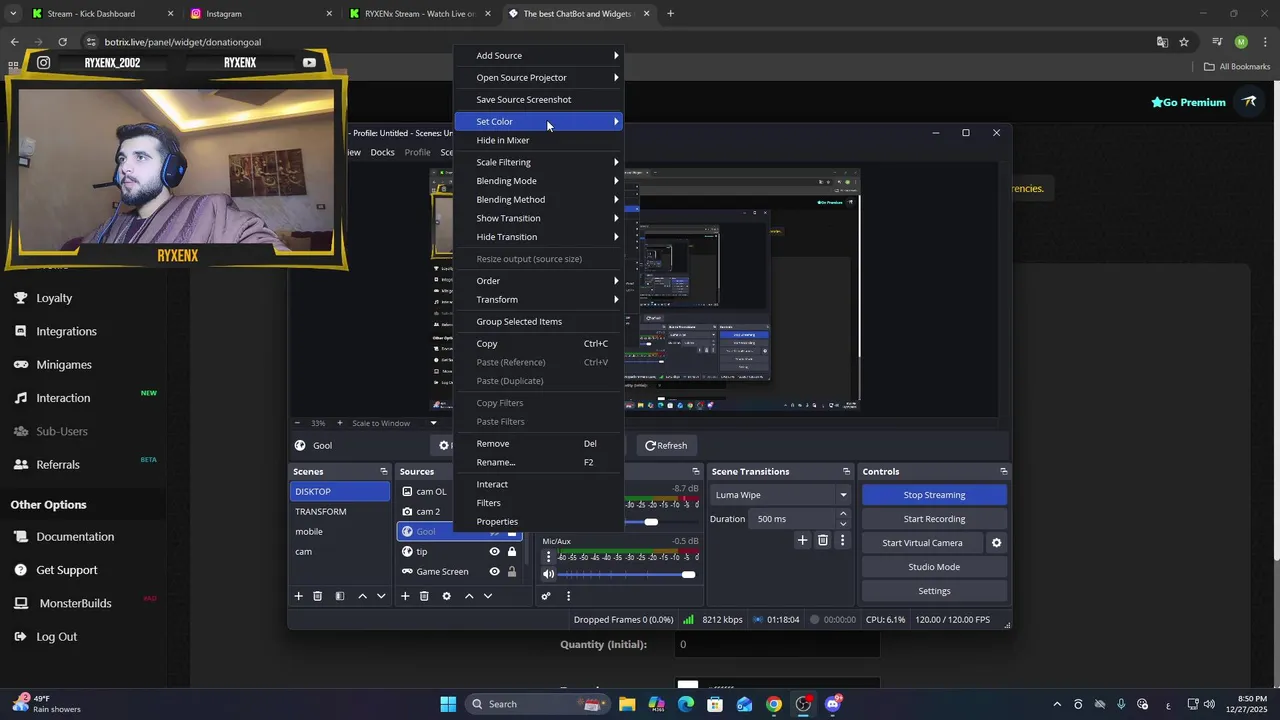This screenshot has width=1280, height=720.
Task: Hide the tip source via eye icon
Action: [494, 552]
